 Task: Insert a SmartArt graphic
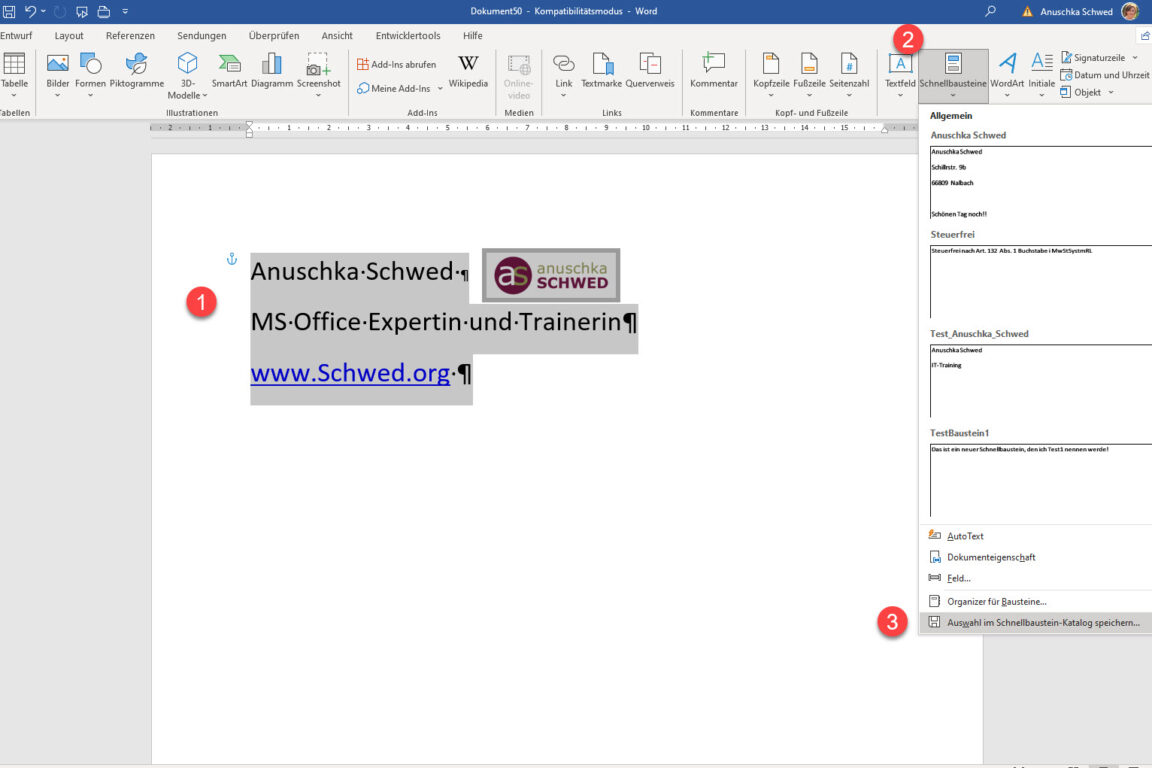(229, 70)
